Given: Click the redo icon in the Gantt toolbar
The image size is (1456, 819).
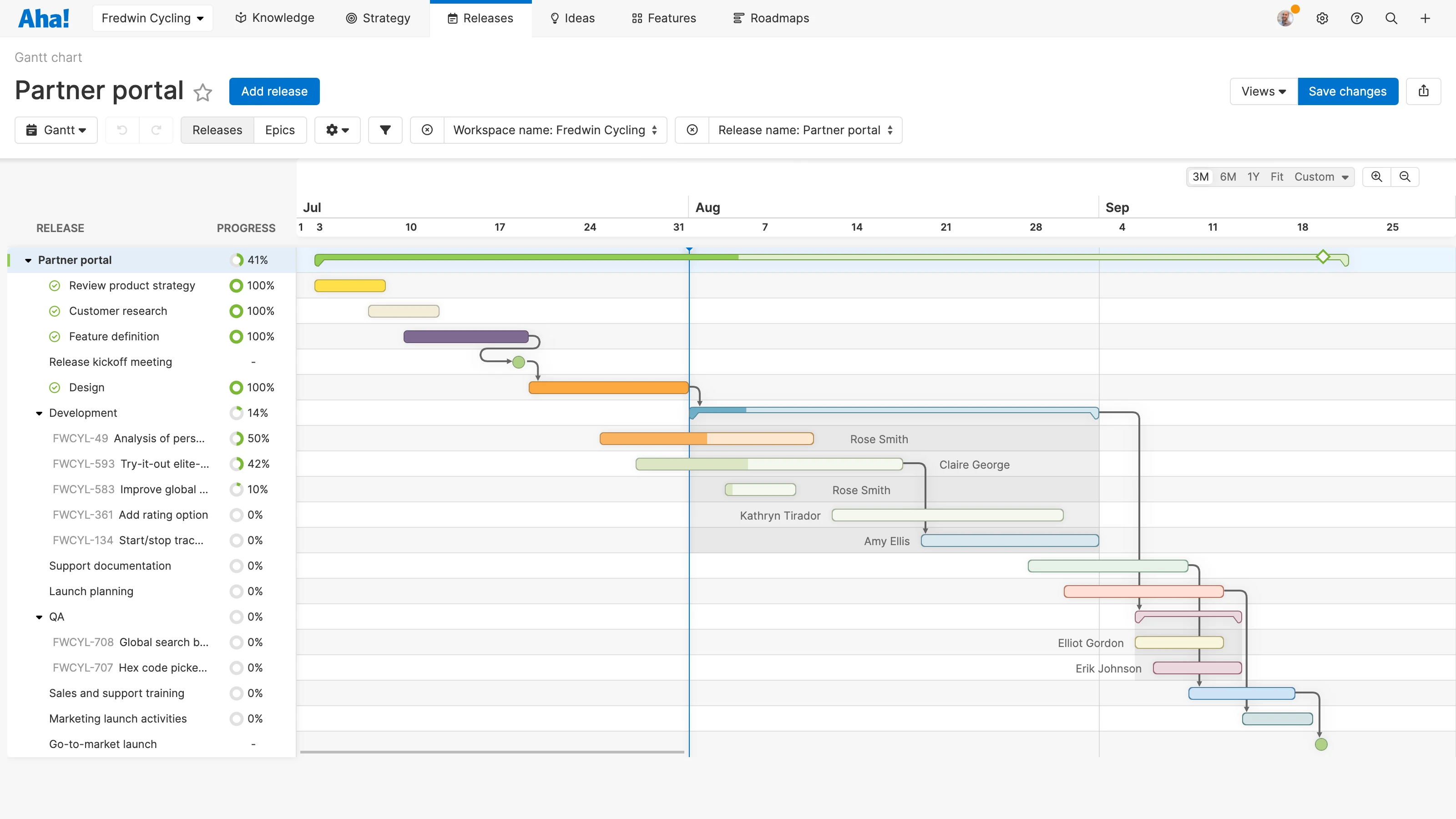Looking at the screenshot, I should click(x=157, y=130).
